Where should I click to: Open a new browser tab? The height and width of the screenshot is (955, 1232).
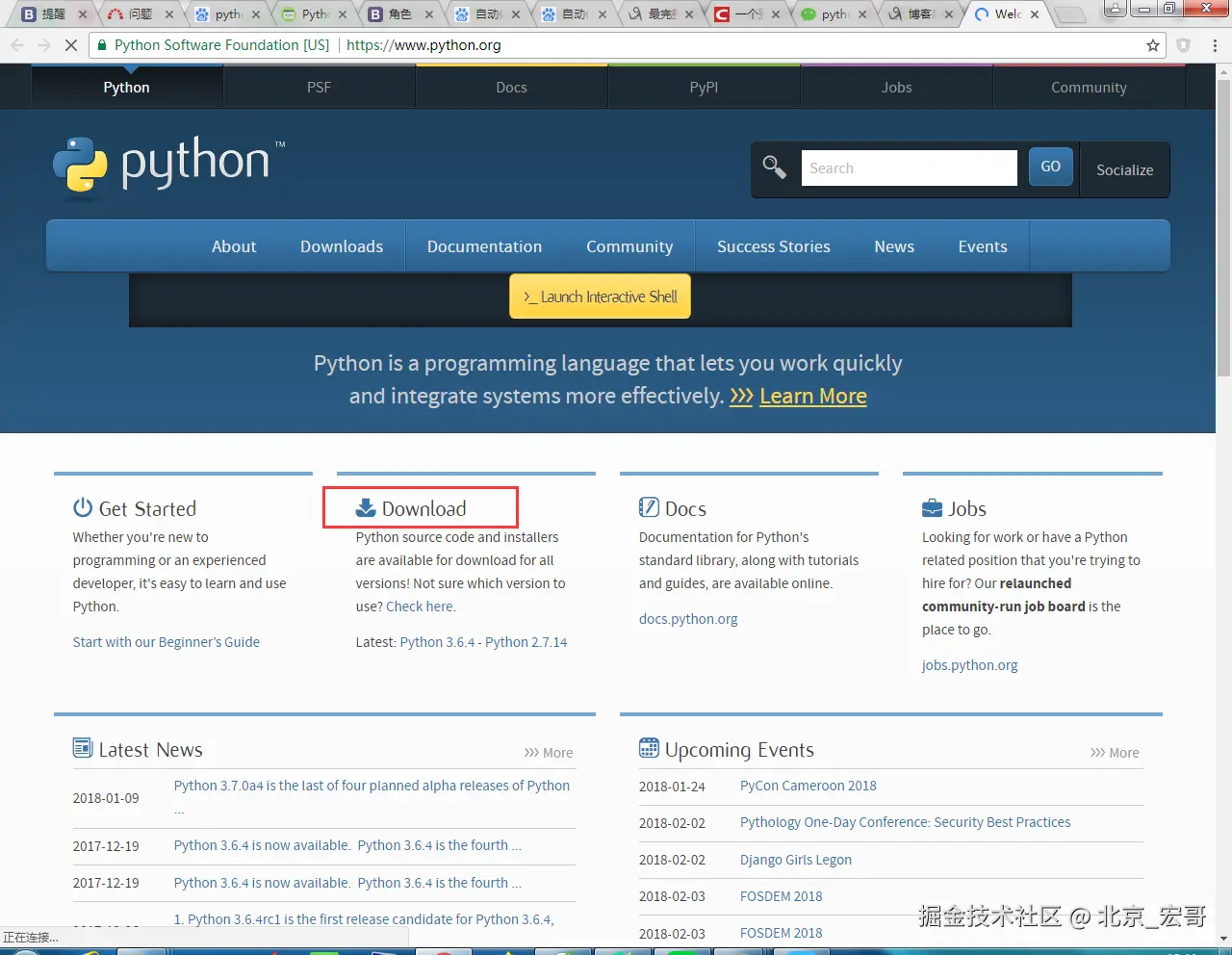[1069, 14]
